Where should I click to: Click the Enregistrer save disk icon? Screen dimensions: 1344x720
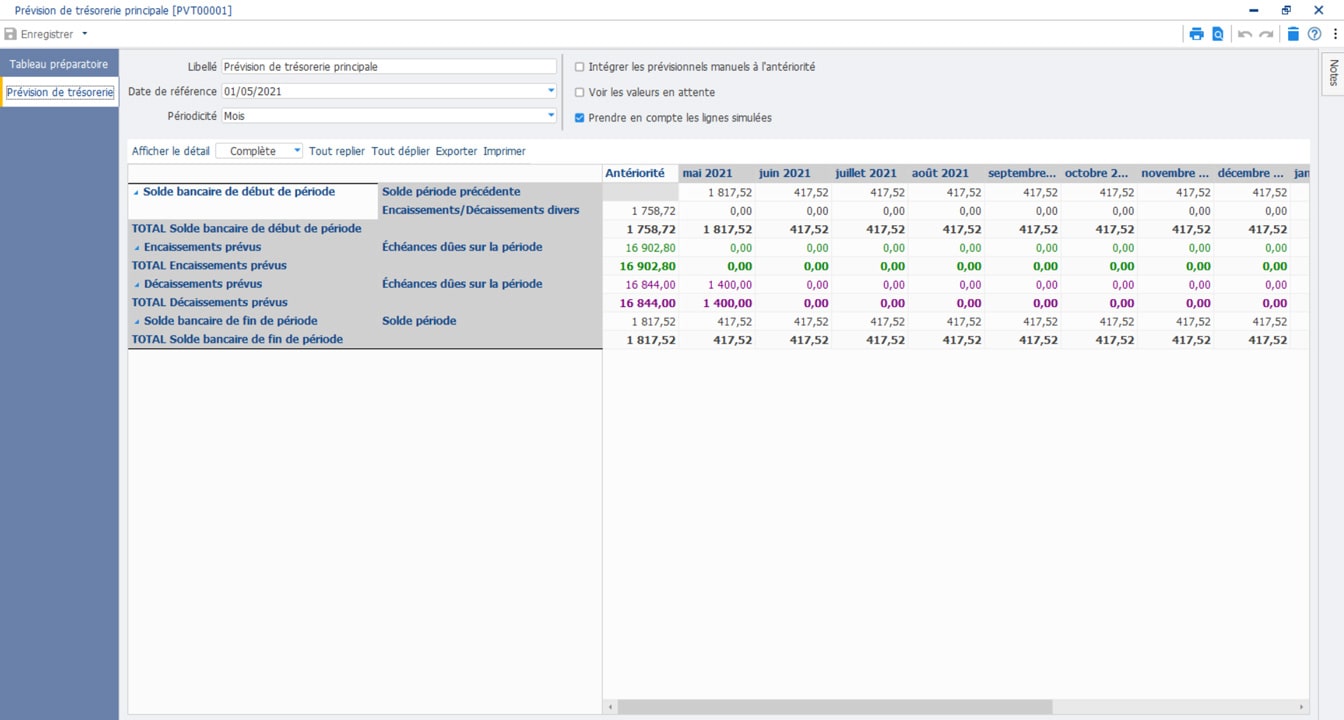coord(11,34)
